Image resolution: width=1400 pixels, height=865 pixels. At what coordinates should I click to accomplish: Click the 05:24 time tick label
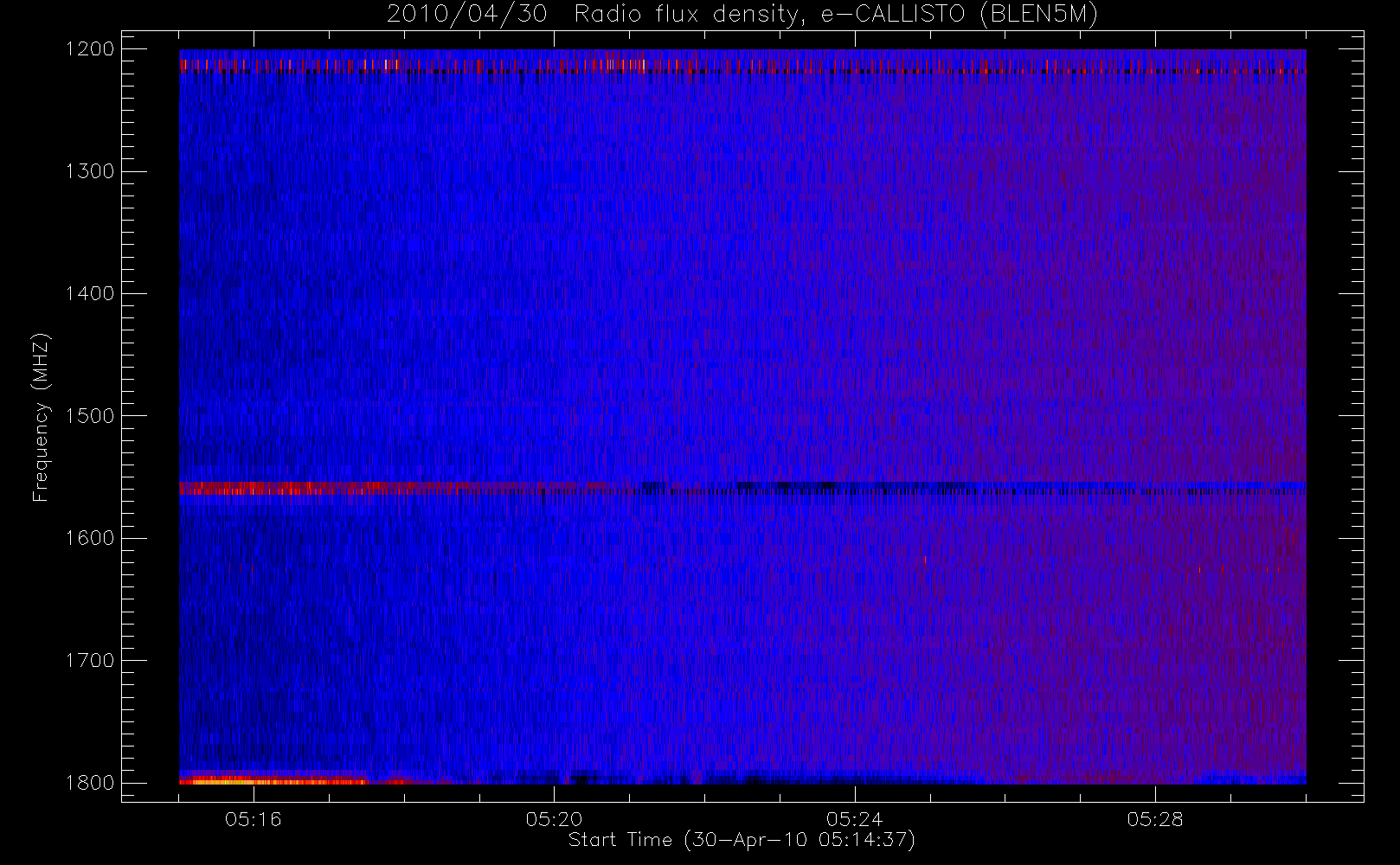855,819
